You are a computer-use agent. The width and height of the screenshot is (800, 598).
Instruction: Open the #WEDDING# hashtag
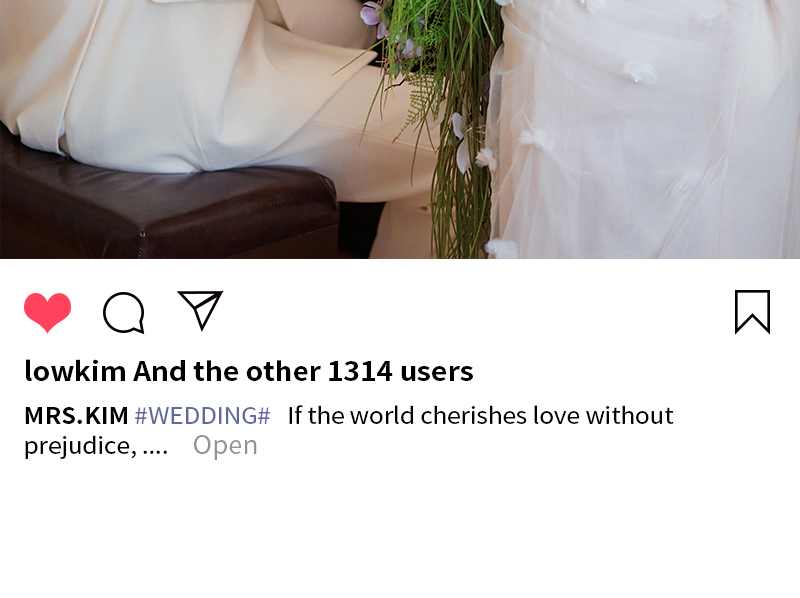point(203,416)
